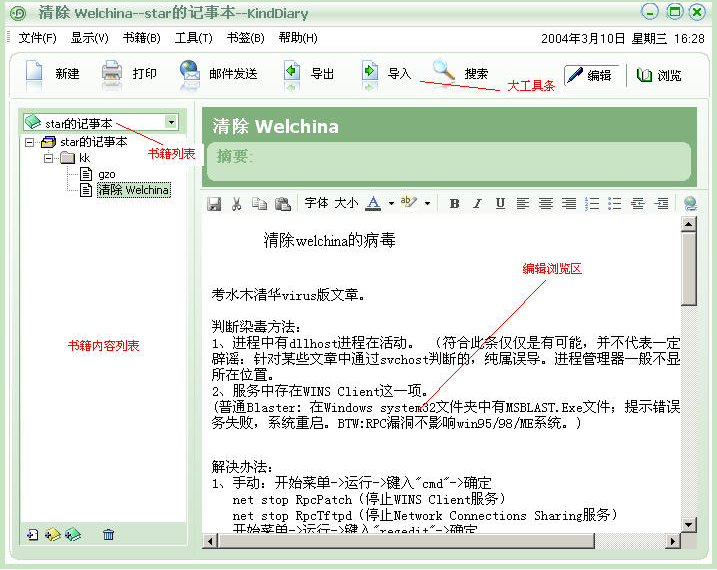Click the horizontal scrollbar left arrow

point(210,541)
